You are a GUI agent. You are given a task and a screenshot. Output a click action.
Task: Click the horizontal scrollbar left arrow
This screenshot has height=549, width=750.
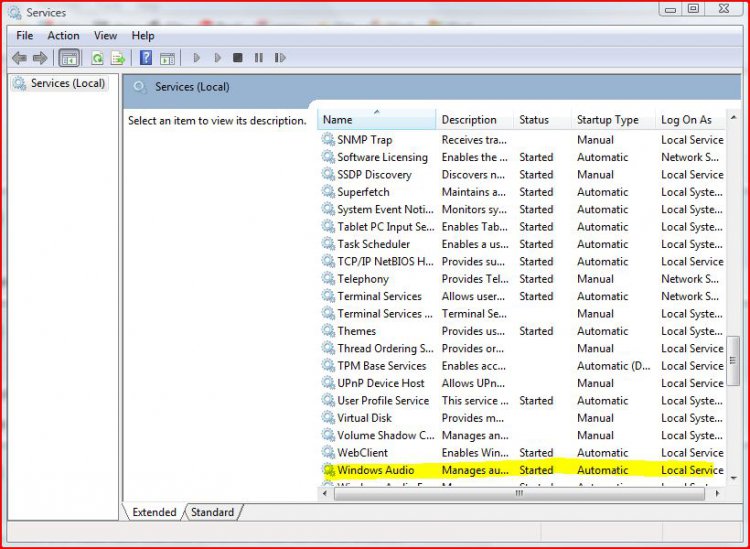coord(326,493)
